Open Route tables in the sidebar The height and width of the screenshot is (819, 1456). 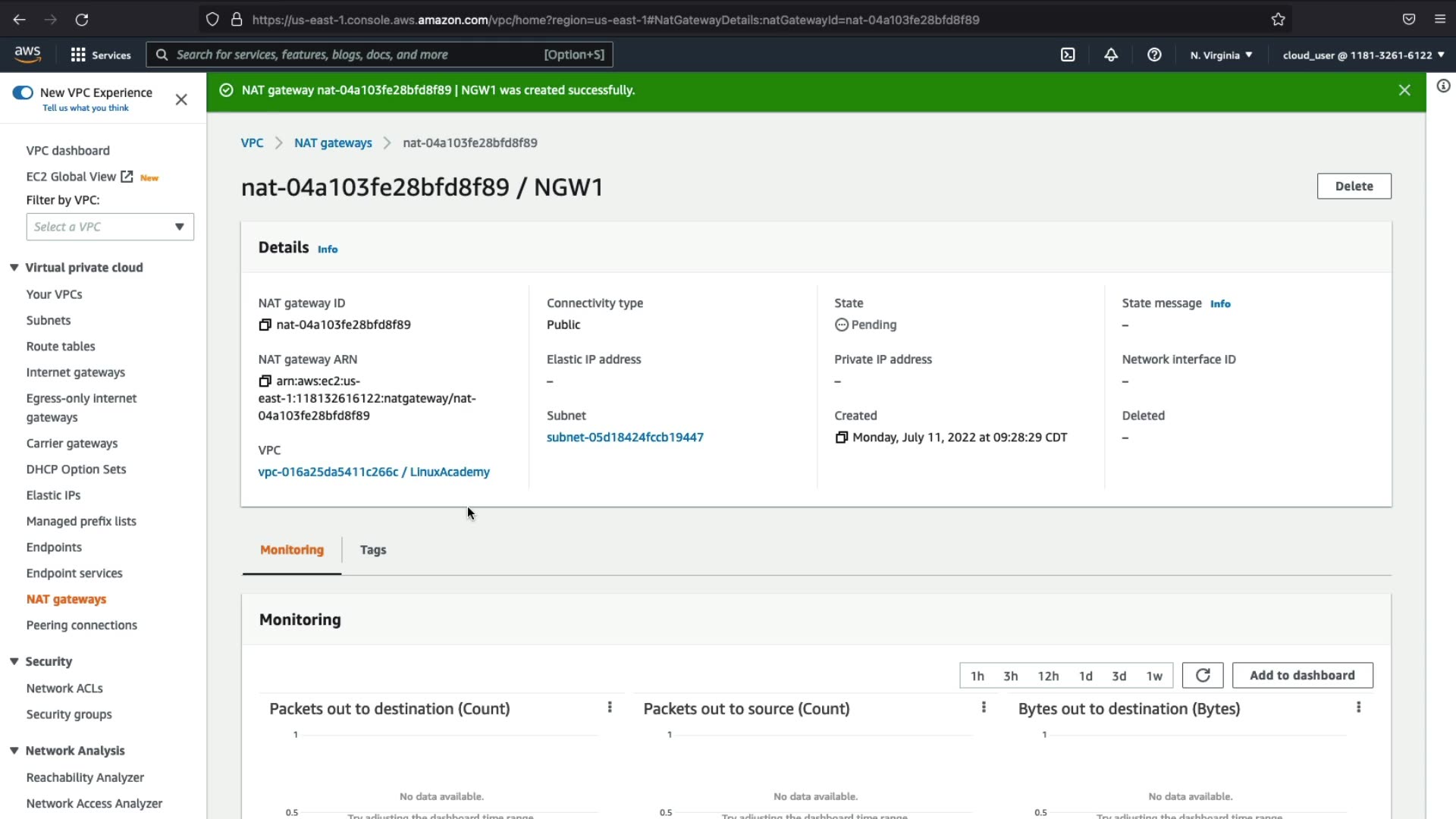pos(61,347)
